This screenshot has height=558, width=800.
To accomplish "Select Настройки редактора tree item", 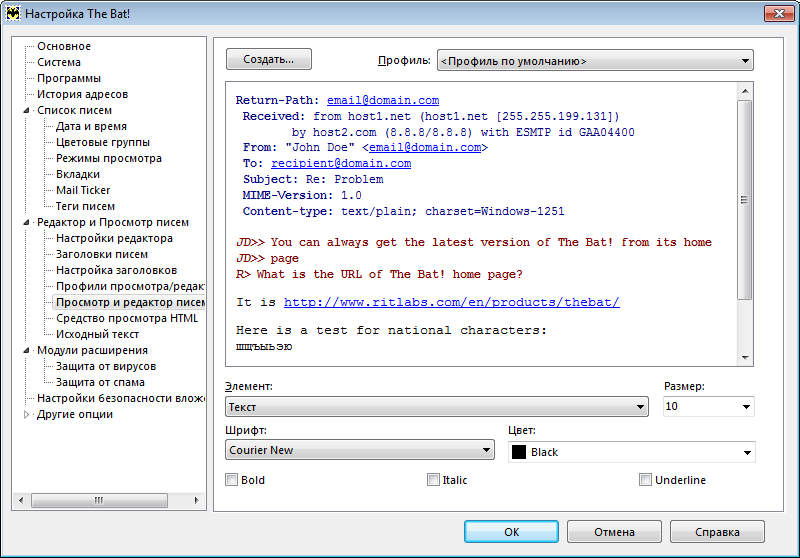I will click(114, 238).
